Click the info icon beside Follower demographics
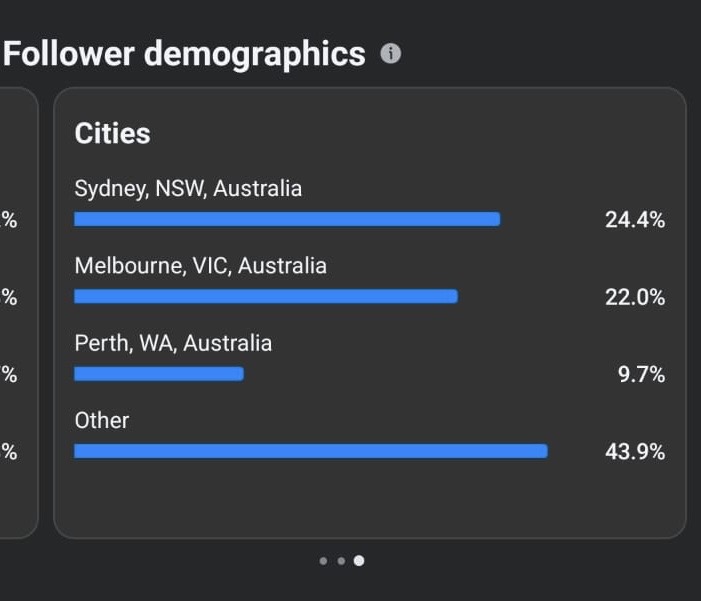This screenshot has width=701, height=601. (390, 54)
